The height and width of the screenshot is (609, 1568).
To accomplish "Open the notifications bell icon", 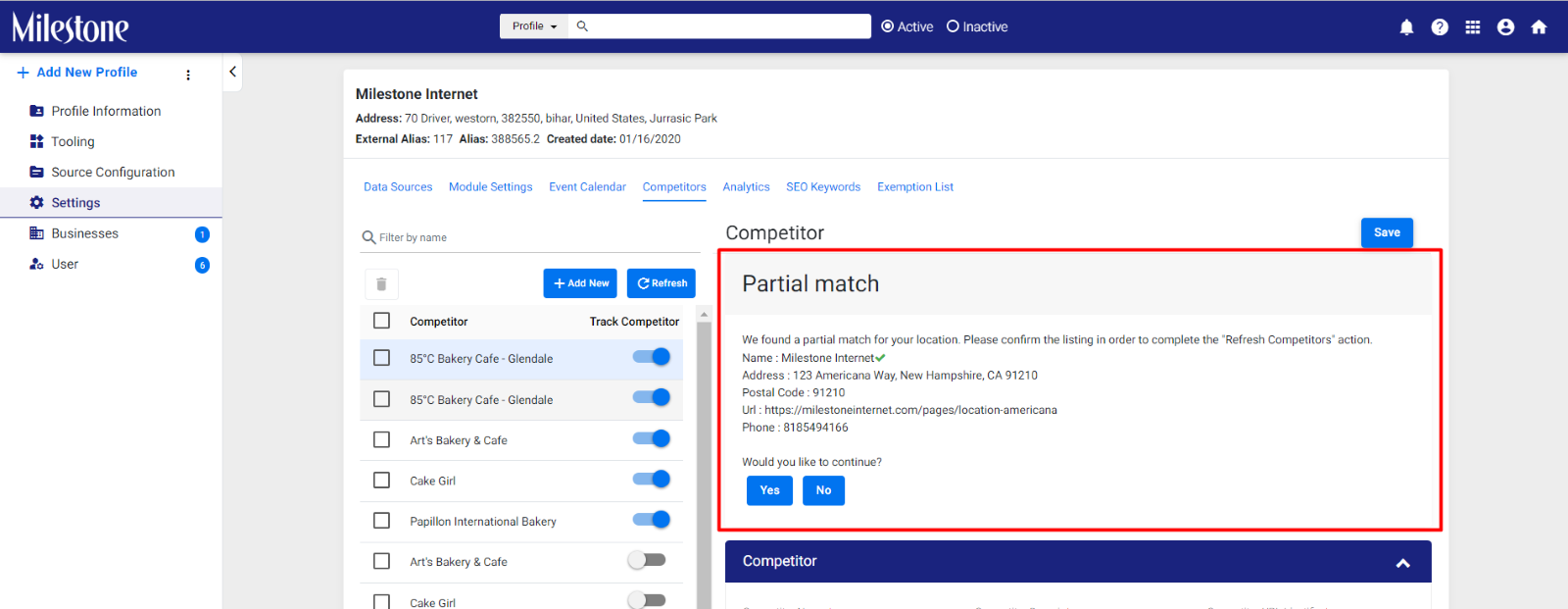I will (x=1406, y=27).
